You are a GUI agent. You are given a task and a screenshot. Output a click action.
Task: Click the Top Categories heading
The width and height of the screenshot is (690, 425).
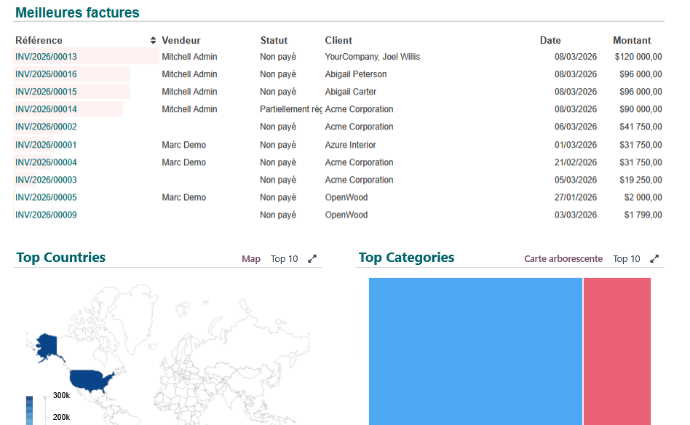(x=406, y=258)
